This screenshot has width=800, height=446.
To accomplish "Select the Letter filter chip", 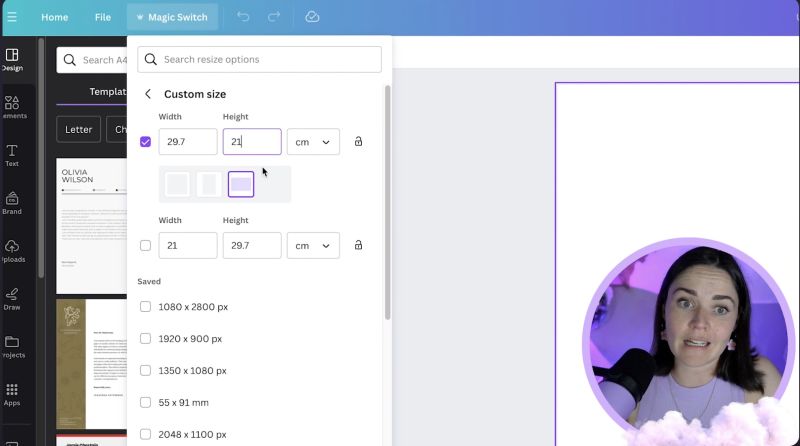I will click(x=79, y=130).
